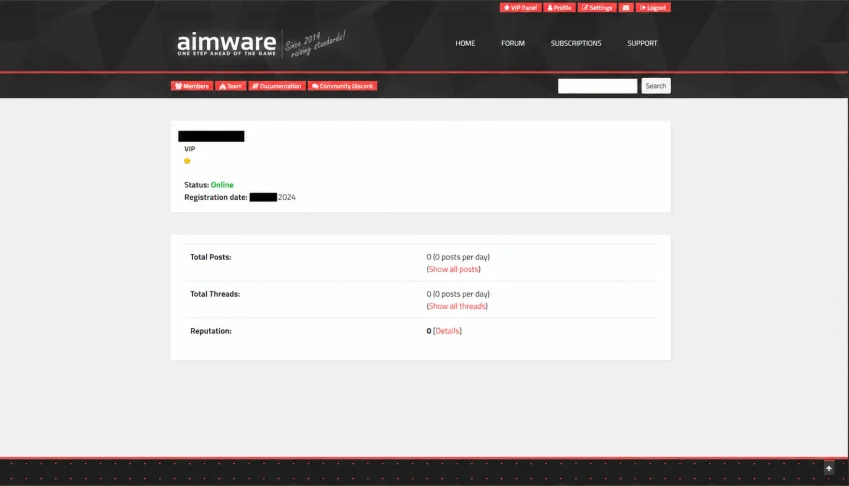Focus the forum search input field
Viewport: 849px width, 486px height.
pyautogui.click(x=597, y=86)
